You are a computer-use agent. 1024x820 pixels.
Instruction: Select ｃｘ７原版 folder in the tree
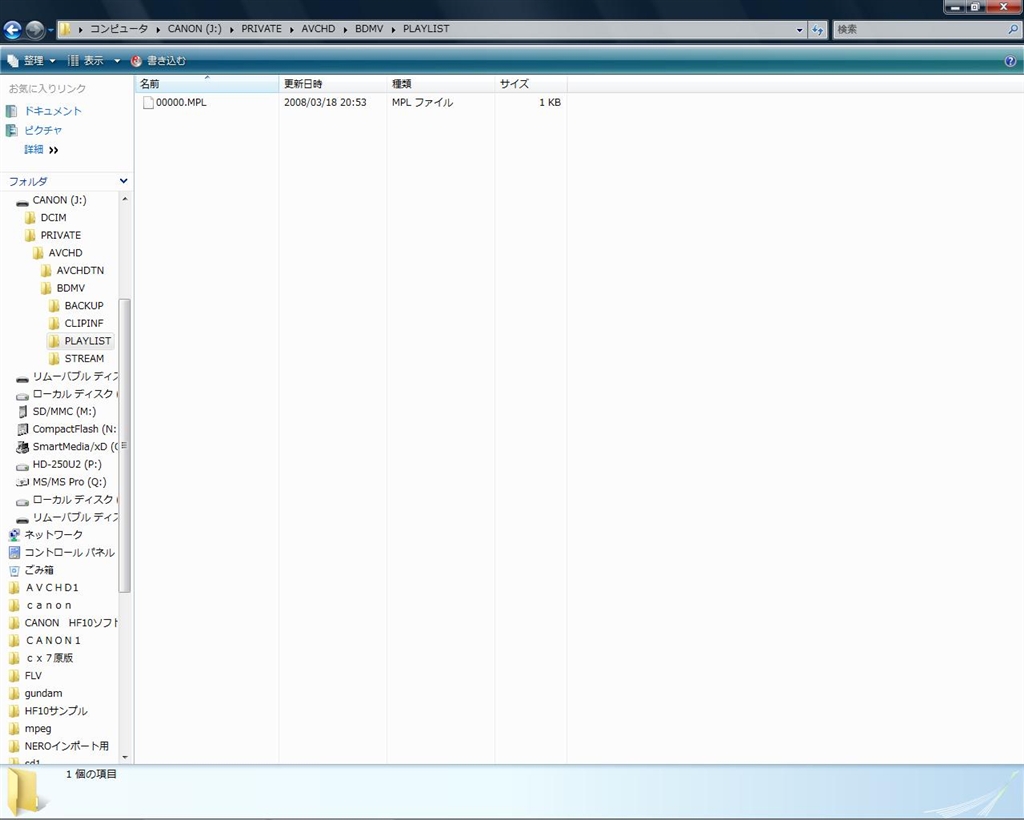pyautogui.click(x=49, y=658)
